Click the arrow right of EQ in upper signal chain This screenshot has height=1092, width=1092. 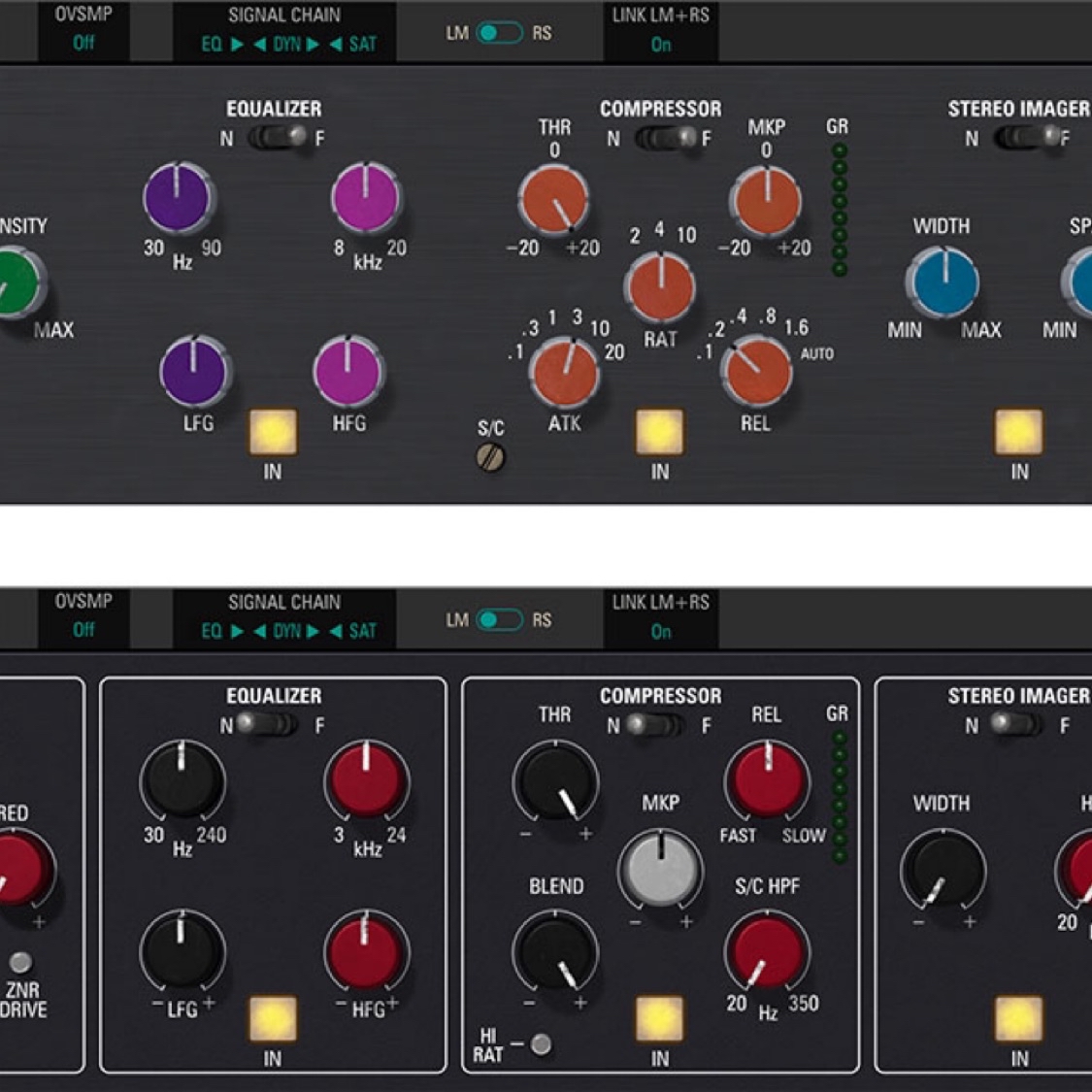[x=237, y=44]
